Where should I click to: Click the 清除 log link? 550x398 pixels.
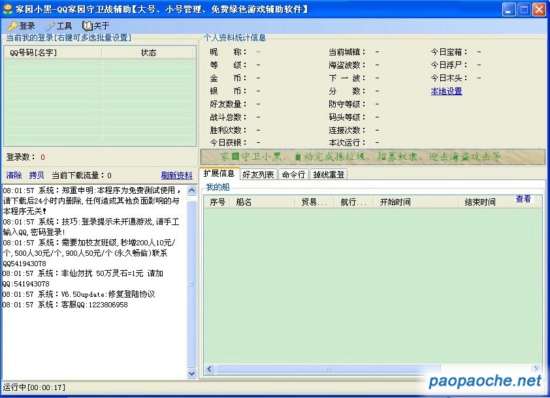point(14,175)
